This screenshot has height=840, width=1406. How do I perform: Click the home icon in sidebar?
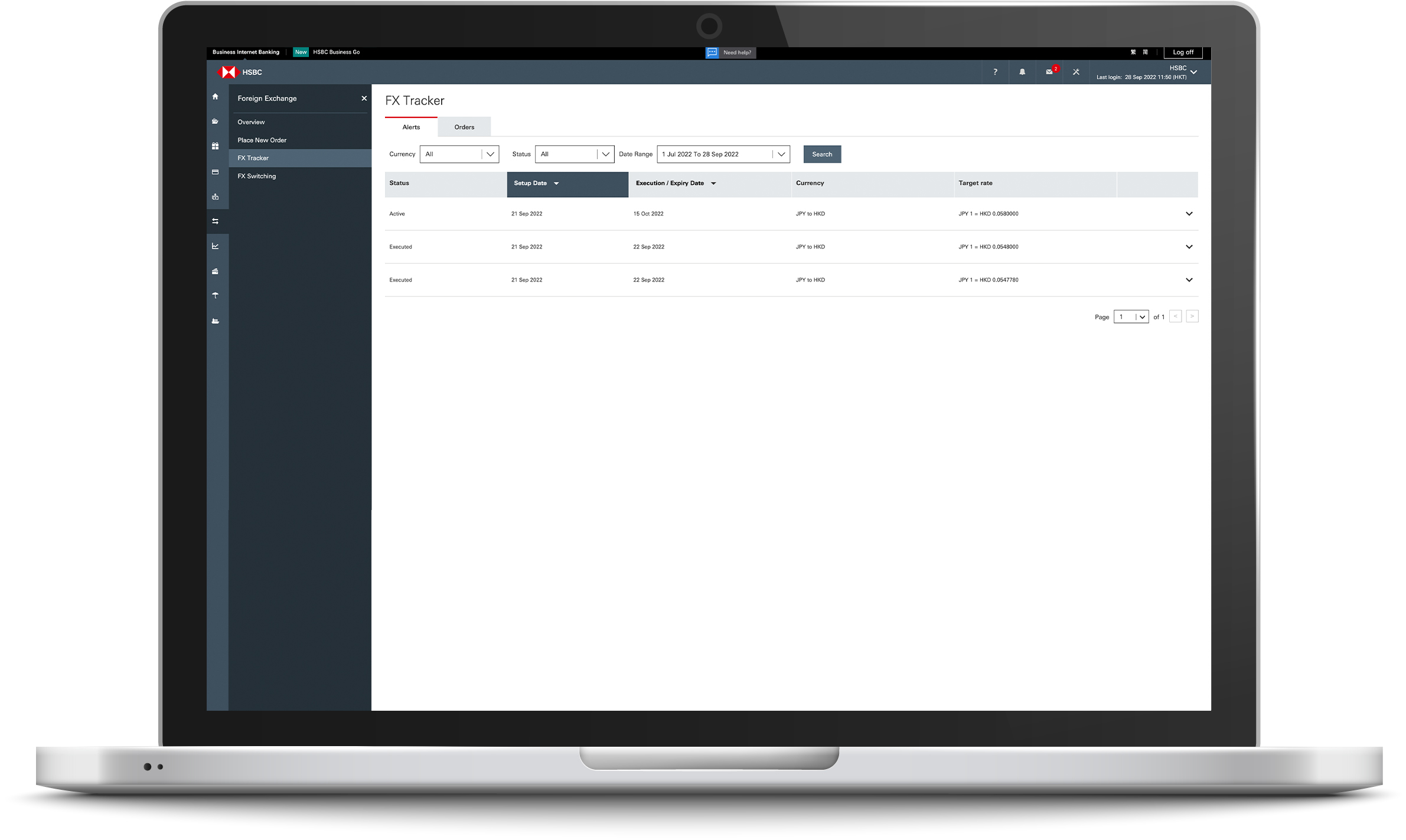(x=215, y=97)
